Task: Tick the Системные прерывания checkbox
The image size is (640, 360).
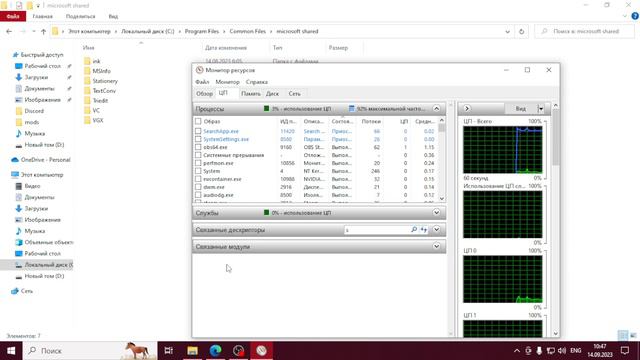Action: click(x=198, y=155)
